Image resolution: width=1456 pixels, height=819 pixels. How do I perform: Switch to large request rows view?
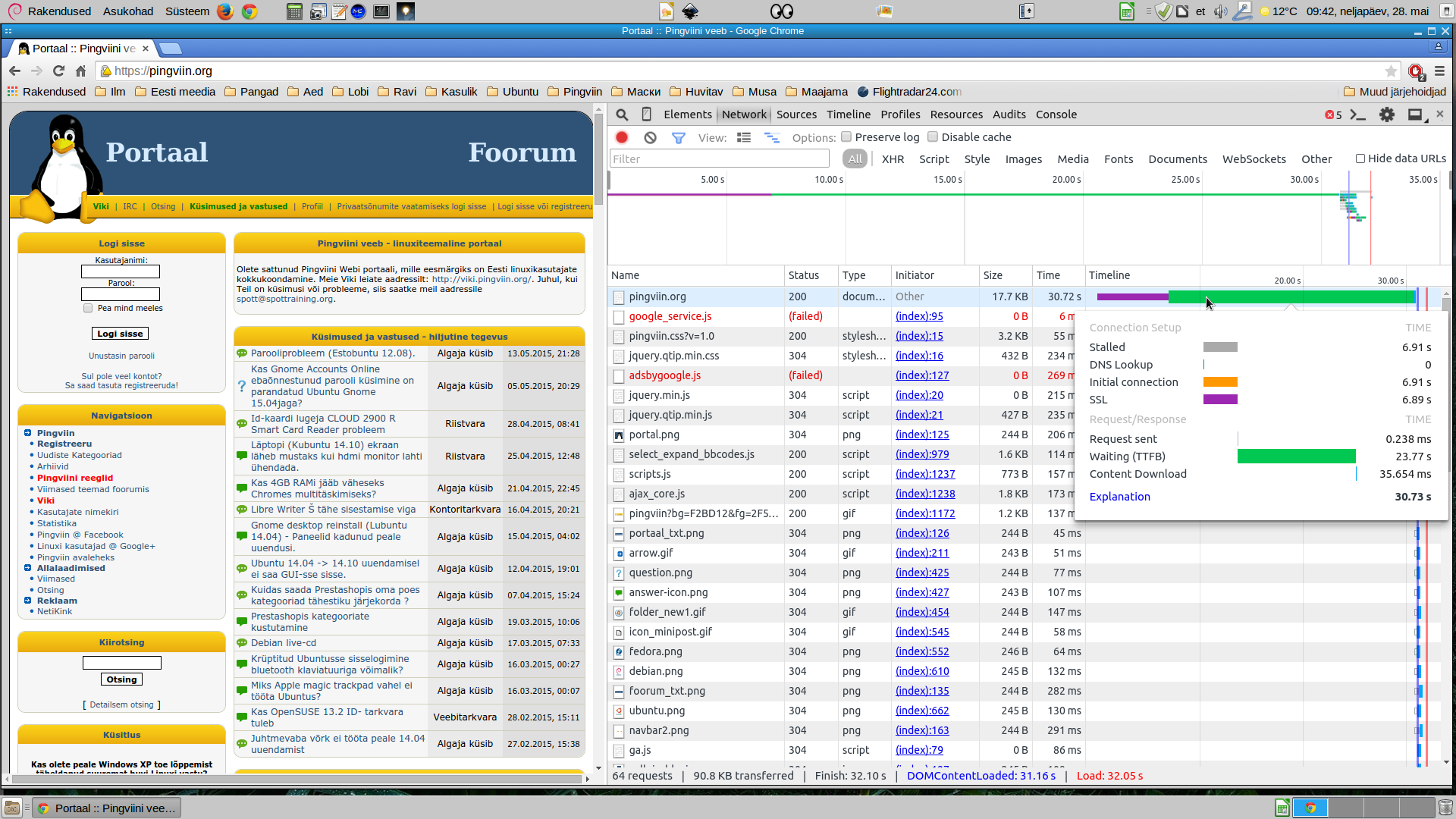[744, 137]
